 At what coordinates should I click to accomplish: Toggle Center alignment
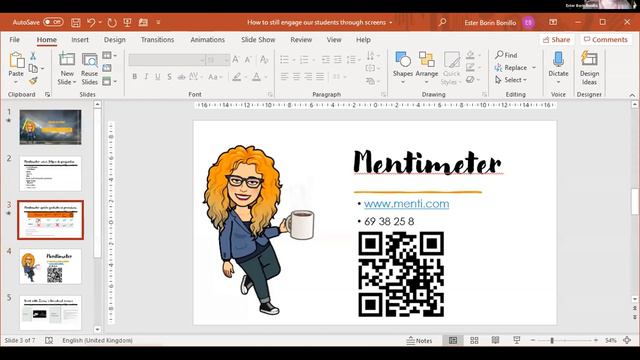coord(296,76)
